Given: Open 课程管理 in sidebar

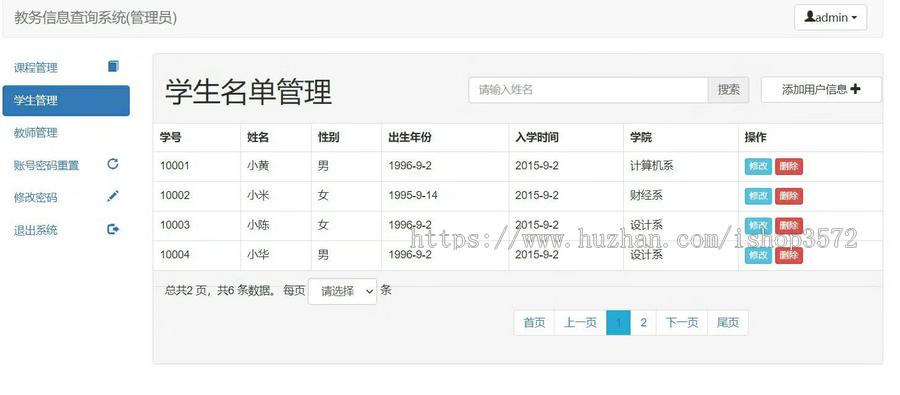Looking at the screenshot, I should click(x=66, y=68).
